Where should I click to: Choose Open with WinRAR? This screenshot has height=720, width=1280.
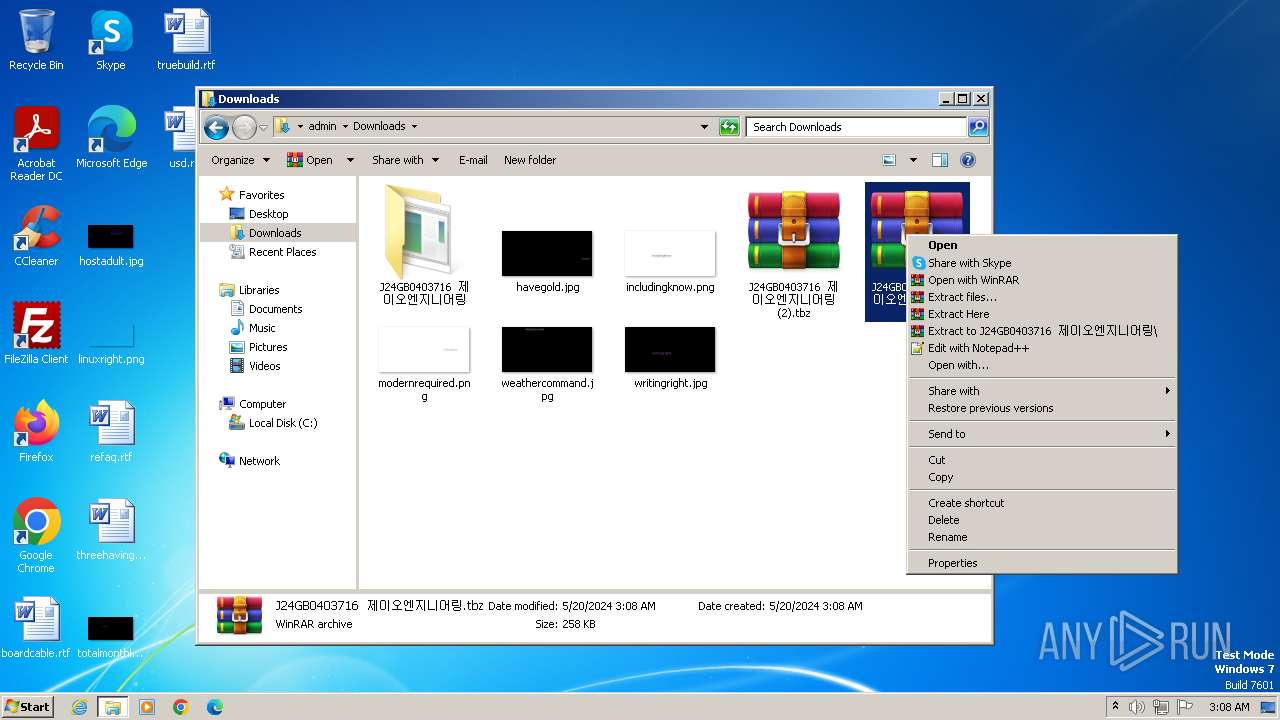click(1041, 280)
